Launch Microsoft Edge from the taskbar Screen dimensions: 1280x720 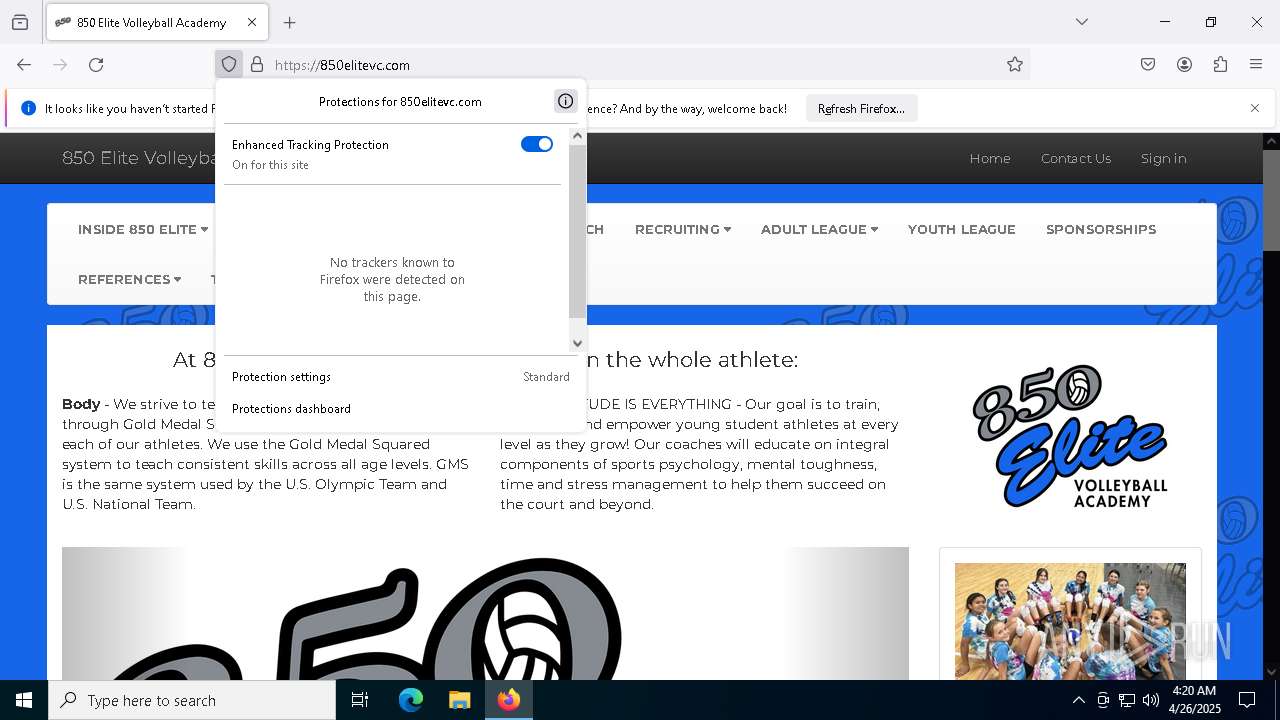pos(411,700)
